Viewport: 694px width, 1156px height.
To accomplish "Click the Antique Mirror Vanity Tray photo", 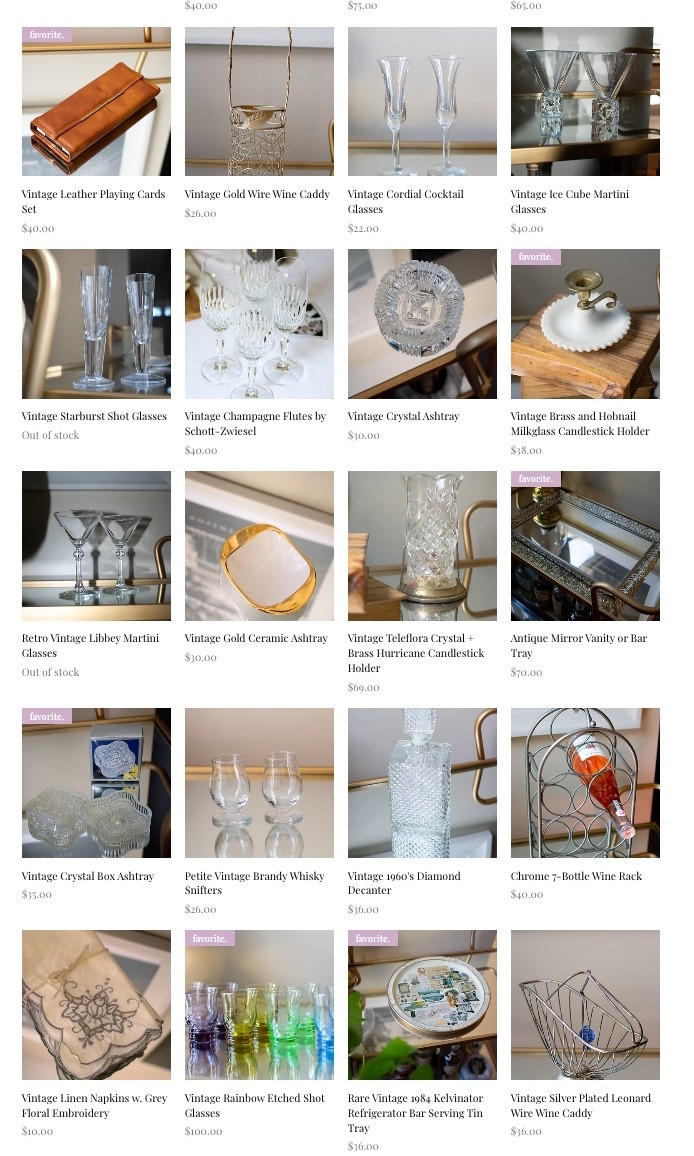I will click(x=585, y=546).
